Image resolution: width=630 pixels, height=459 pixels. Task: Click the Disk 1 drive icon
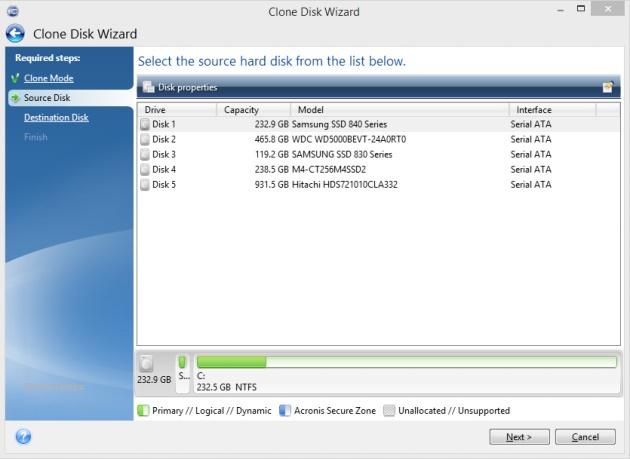coord(146,124)
